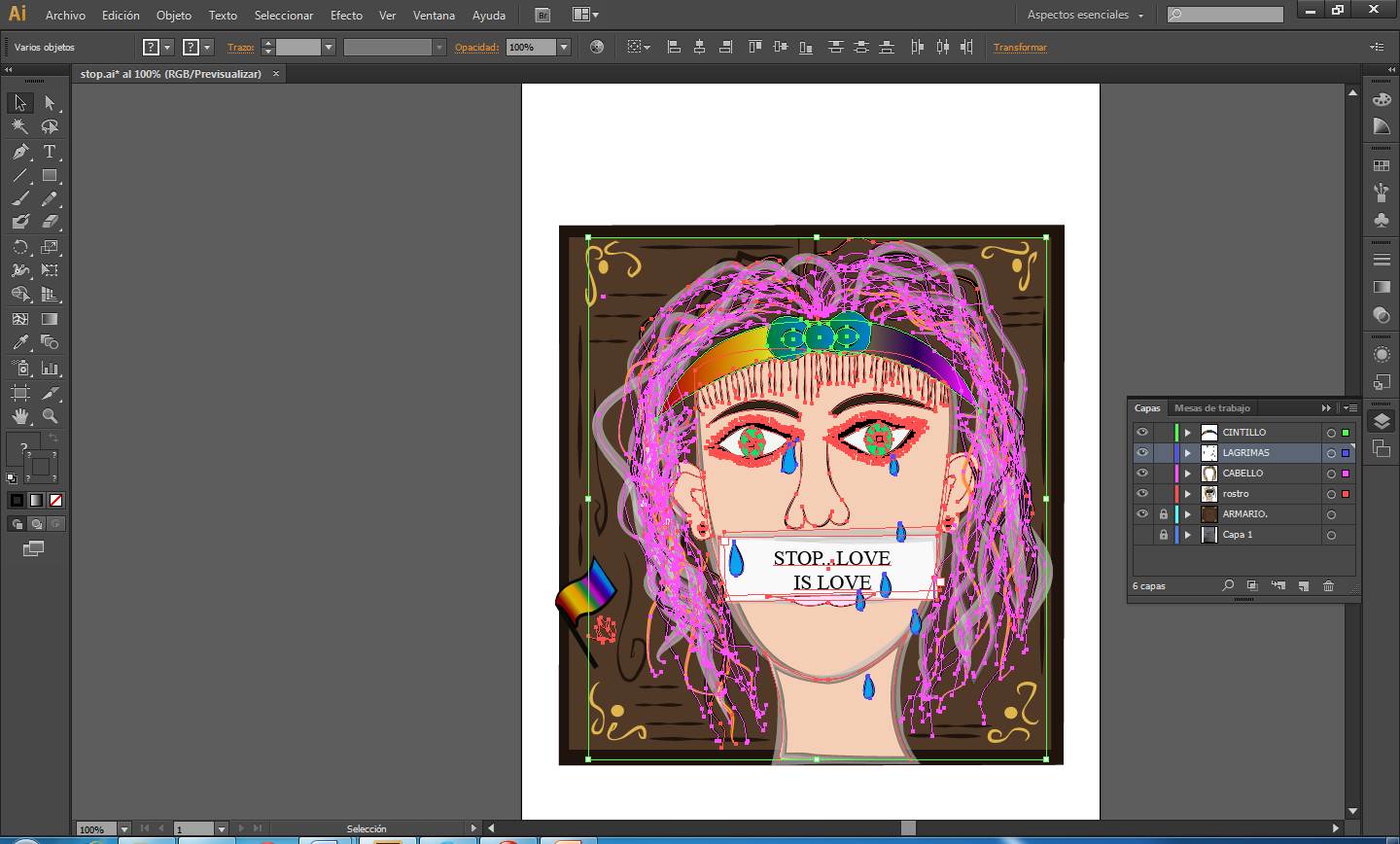
Task: Expand the rostro layer contents
Action: coord(1187,494)
